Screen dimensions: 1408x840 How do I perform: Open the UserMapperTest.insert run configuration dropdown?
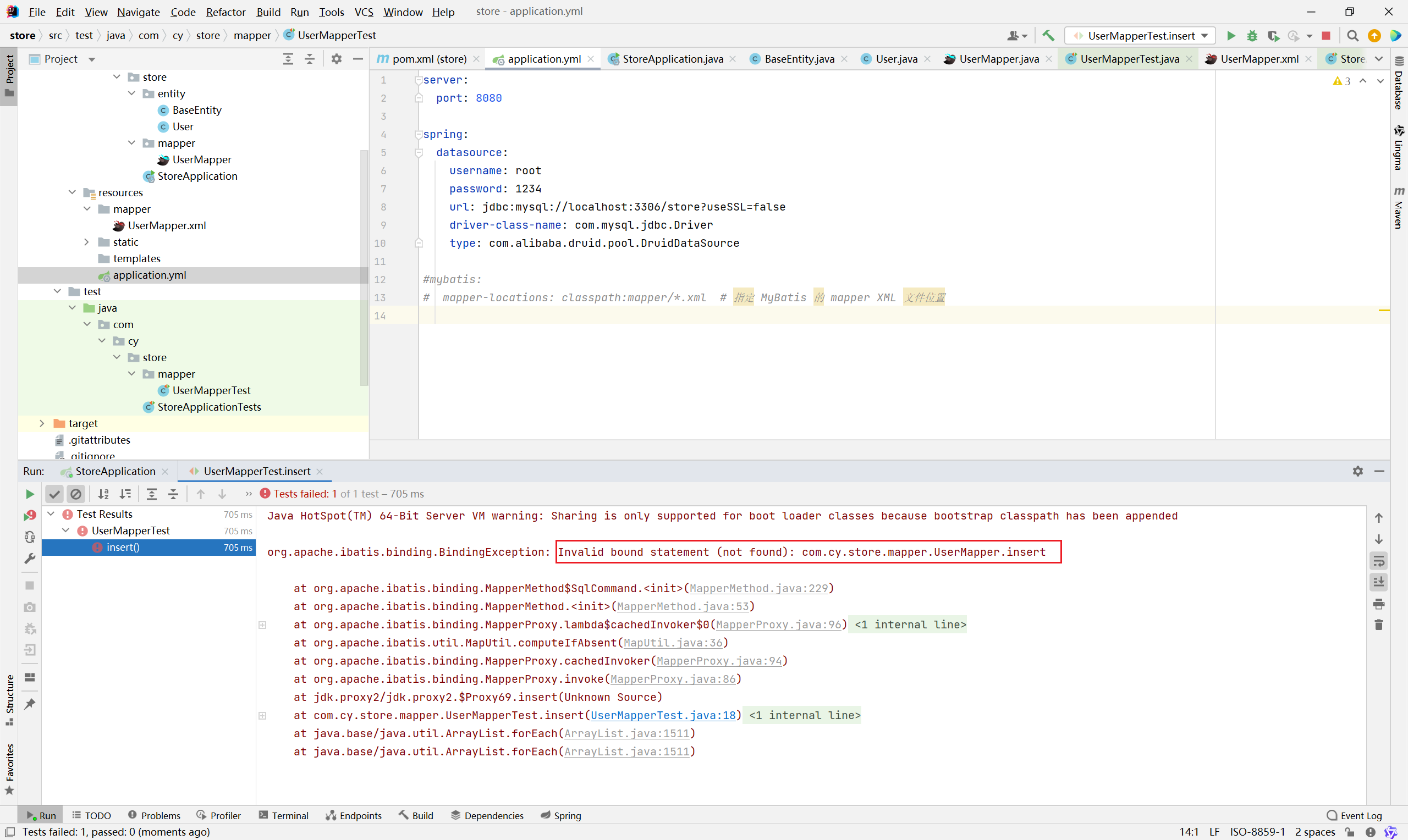[x=1141, y=36]
